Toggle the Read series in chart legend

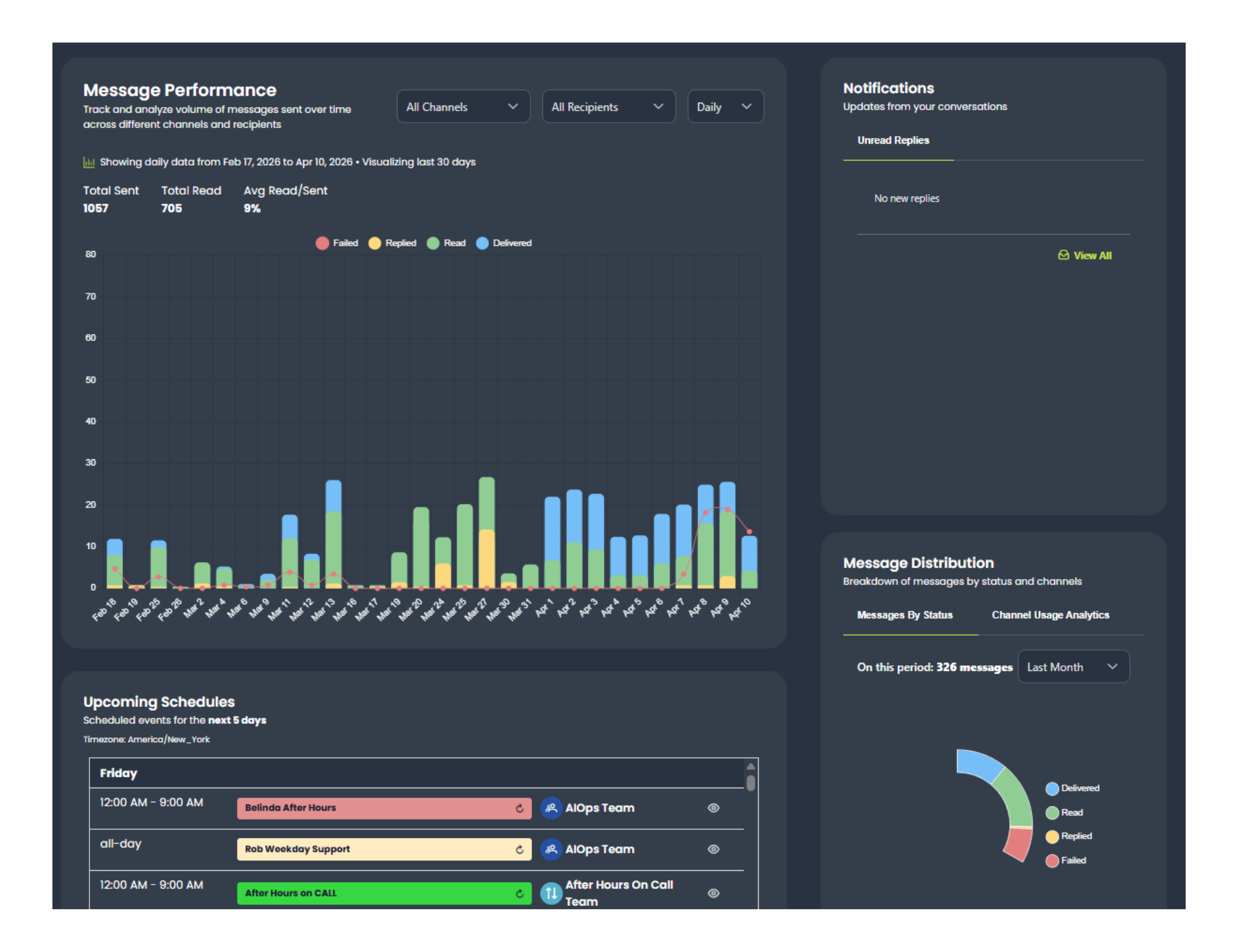click(447, 243)
